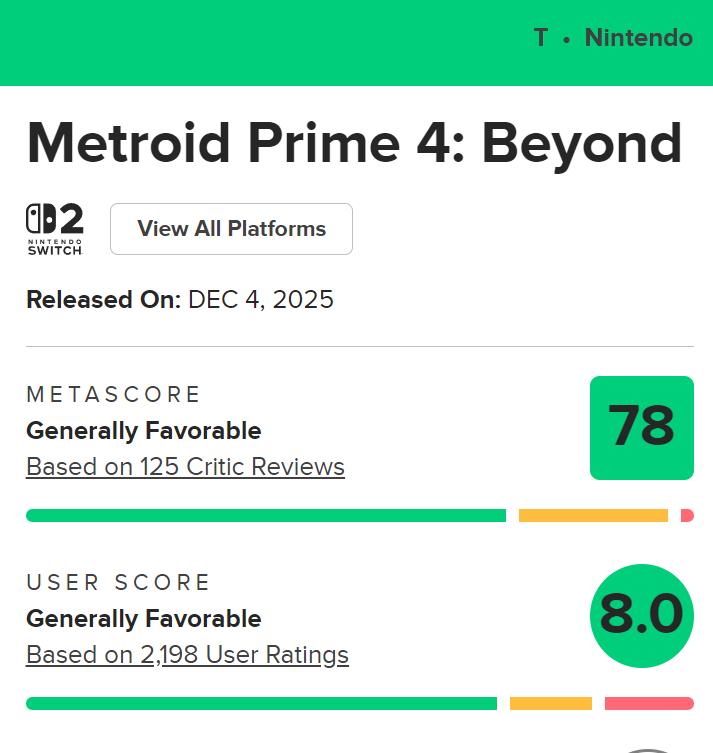713x753 pixels.
Task: Click Generally Favorable under User Score
Action: [143, 619]
